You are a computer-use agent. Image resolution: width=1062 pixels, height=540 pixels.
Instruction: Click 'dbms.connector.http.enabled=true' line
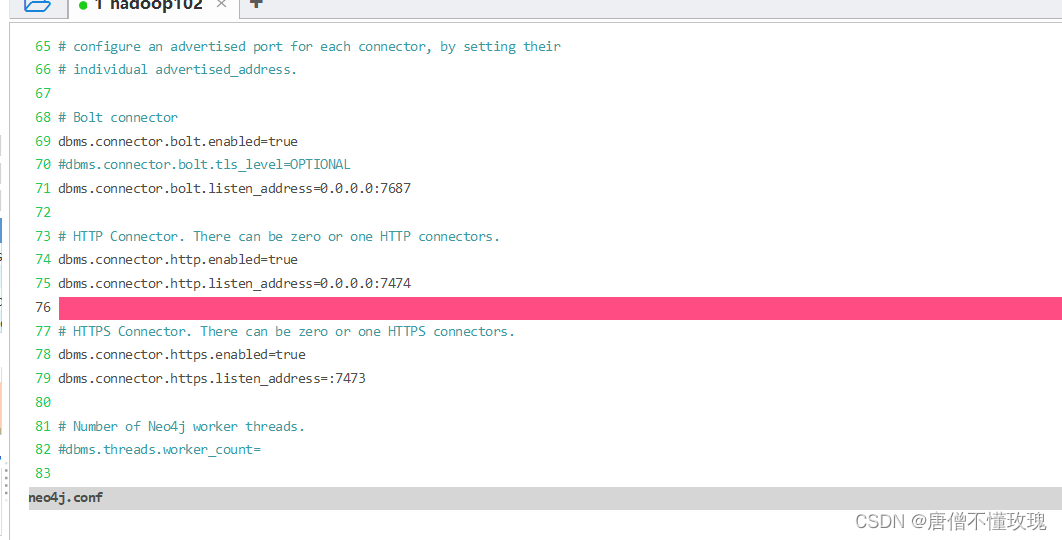tap(178, 259)
